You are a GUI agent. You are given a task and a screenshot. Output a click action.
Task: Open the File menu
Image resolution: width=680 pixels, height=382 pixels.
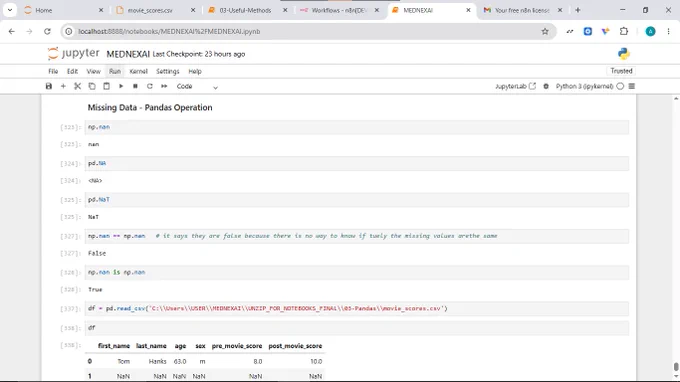click(x=53, y=71)
